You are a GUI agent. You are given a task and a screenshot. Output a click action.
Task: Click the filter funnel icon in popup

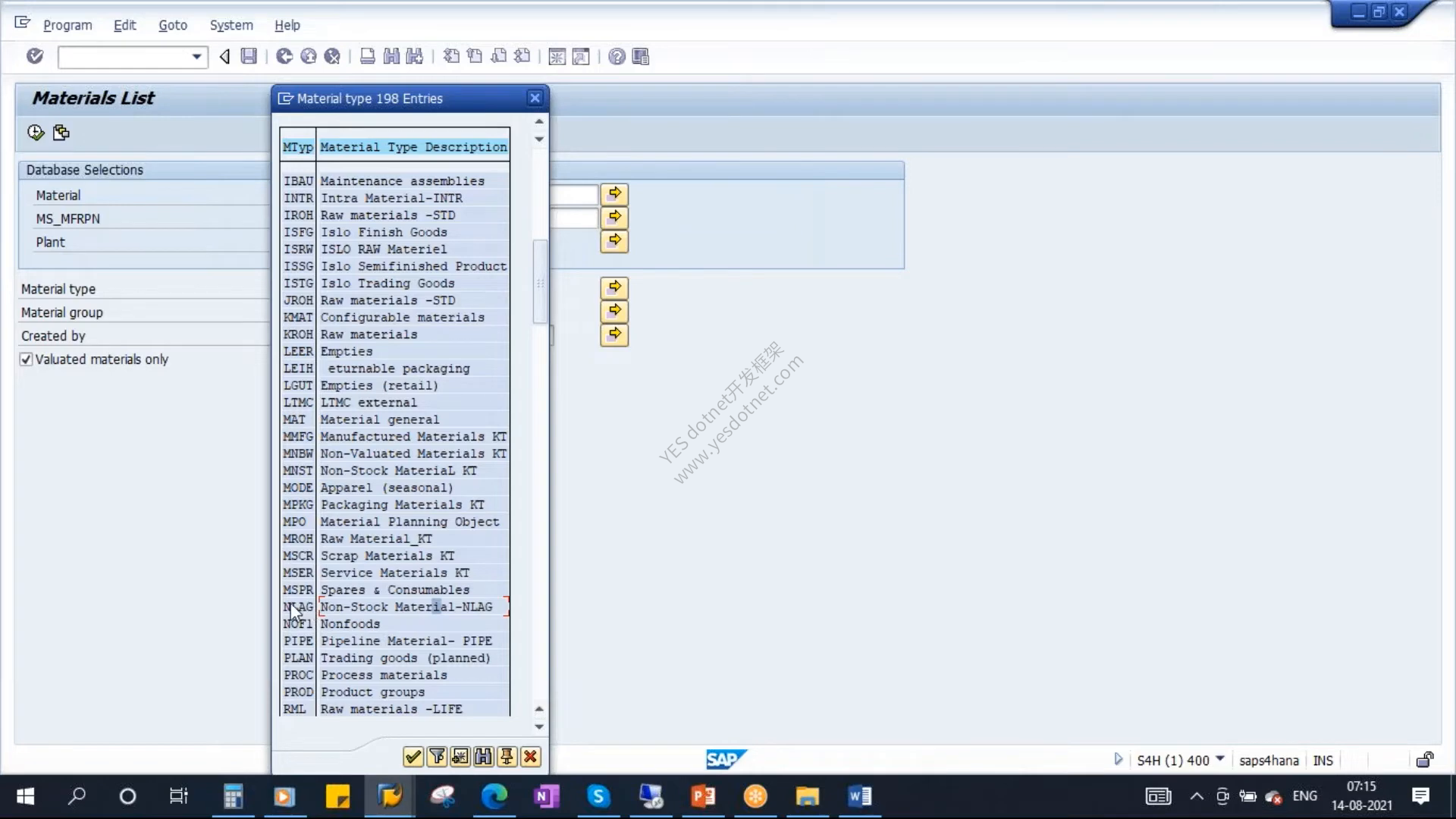(x=437, y=756)
